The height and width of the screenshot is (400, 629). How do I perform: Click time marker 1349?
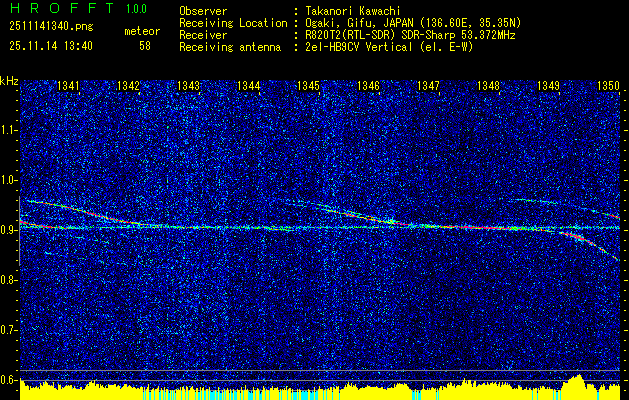[x=548, y=85]
